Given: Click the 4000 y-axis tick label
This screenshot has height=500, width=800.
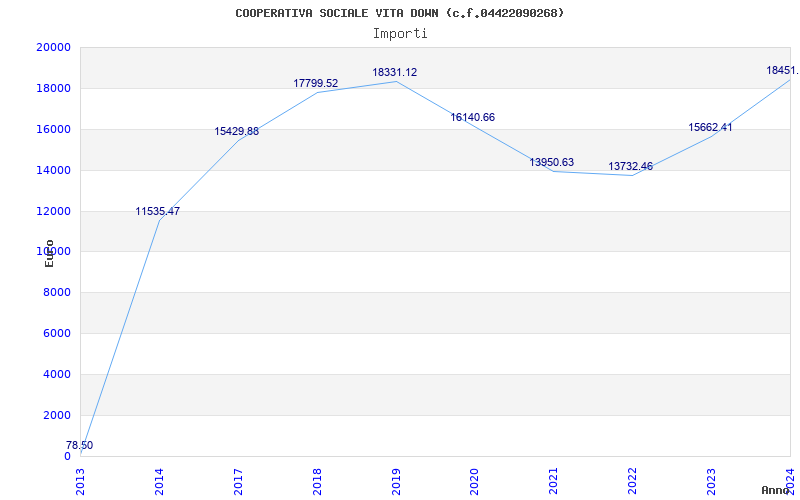Looking at the screenshot, I should (x=57, y=374).
